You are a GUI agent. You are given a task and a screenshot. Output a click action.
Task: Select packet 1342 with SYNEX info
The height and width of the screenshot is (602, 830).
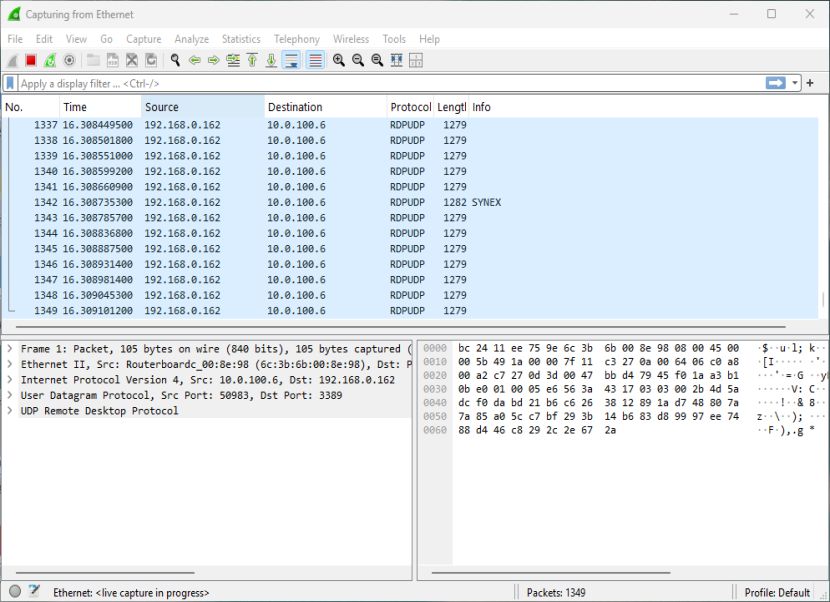[410, 202]
